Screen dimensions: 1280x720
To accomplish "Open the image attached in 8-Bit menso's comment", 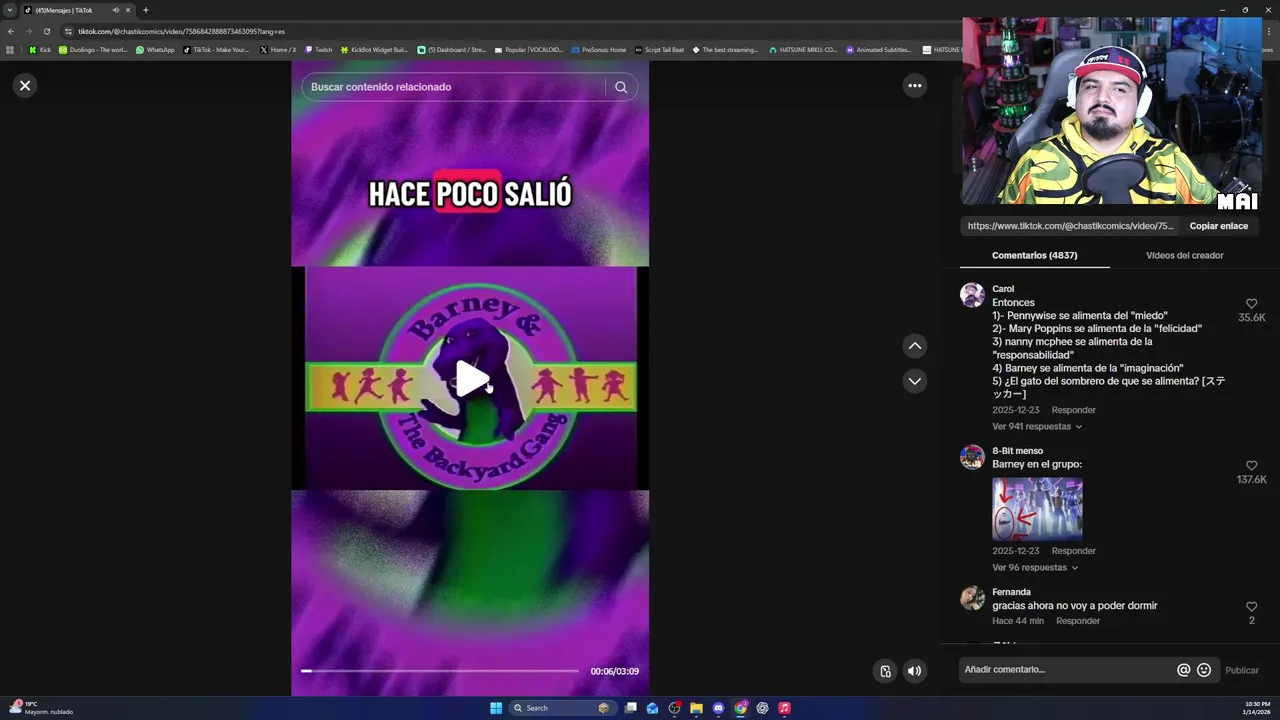I will [x=1037, y=509].
